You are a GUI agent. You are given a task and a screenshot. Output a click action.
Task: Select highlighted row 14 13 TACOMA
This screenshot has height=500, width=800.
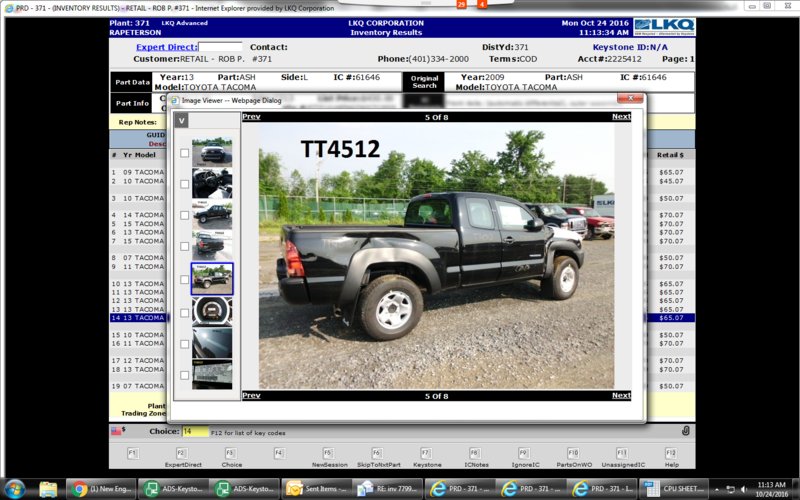pyautogui.click(x=138, y=318)
